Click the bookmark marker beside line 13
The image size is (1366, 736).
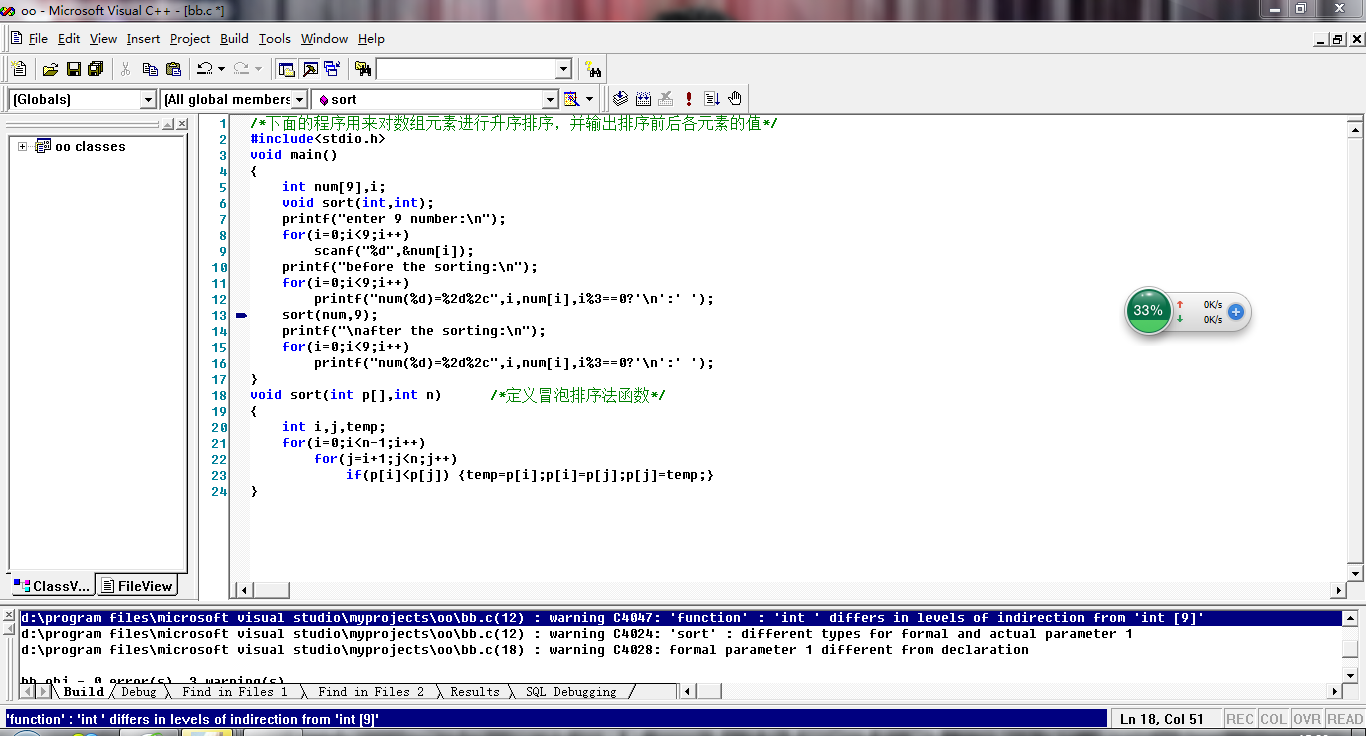click(241, 315)
